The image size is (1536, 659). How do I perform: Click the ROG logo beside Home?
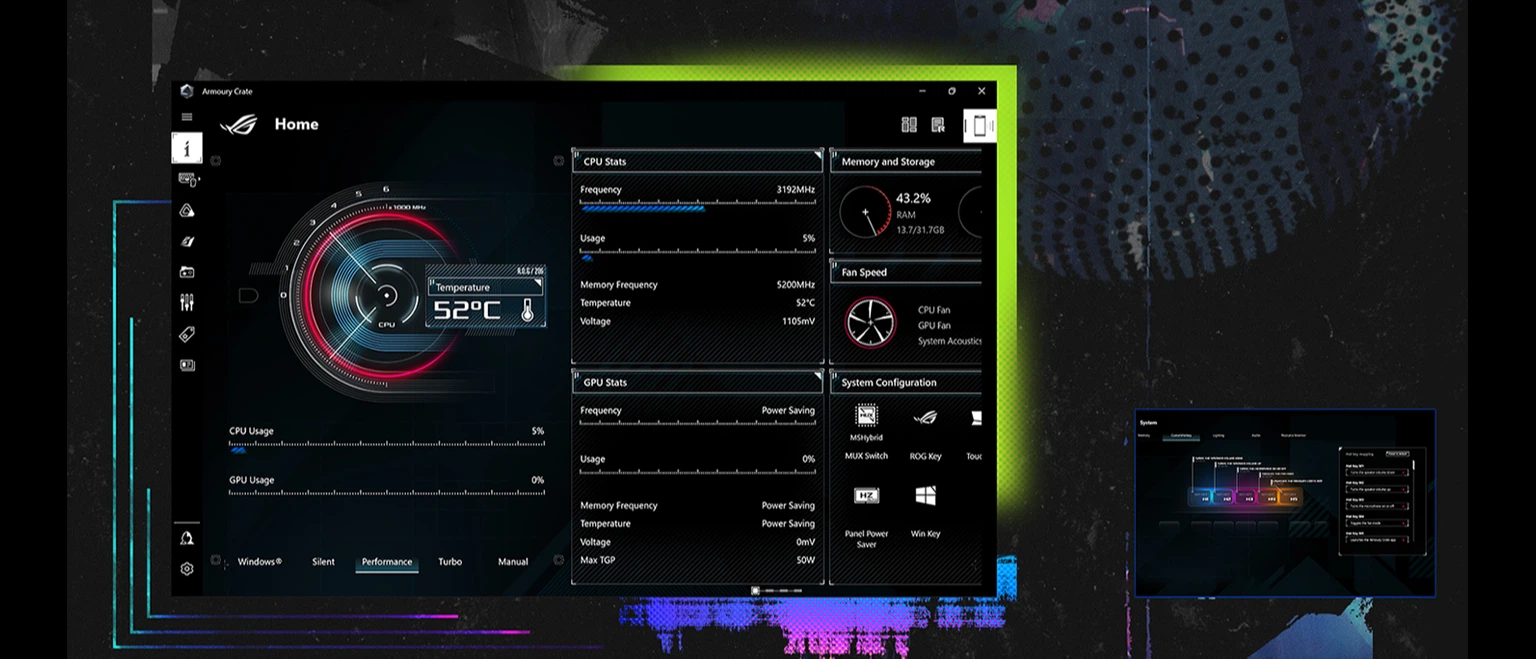(x=239, y=124)
